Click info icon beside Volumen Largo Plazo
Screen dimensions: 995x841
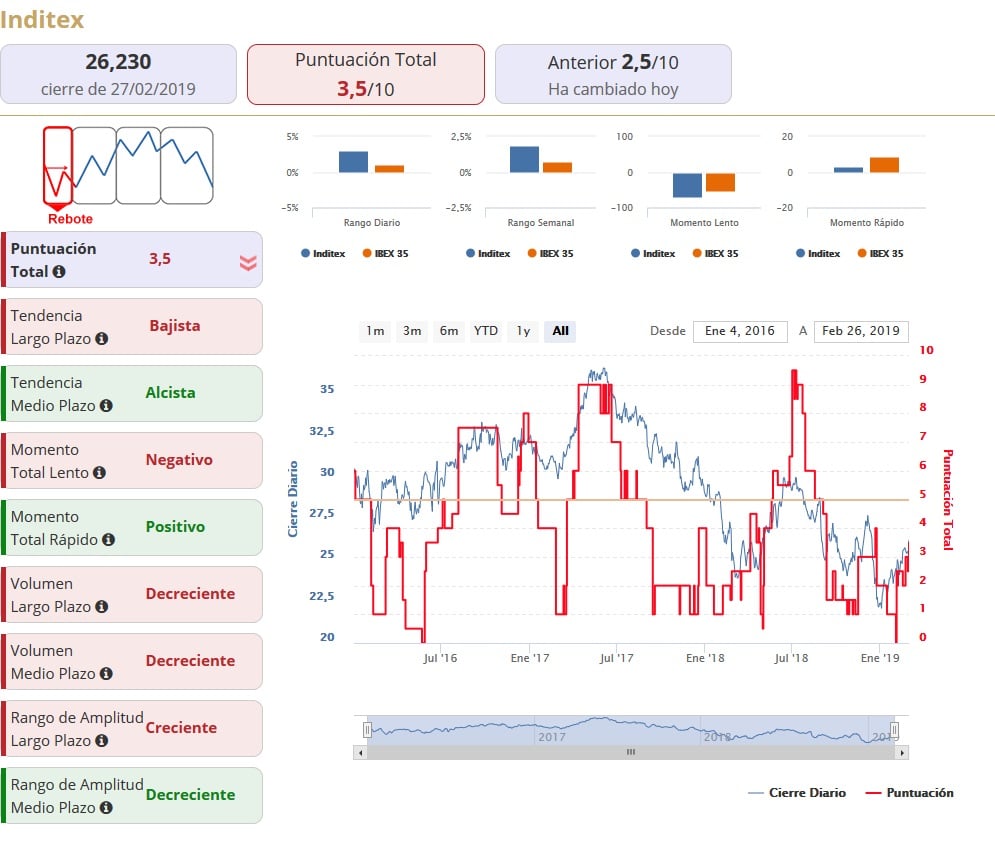point(102,607)
